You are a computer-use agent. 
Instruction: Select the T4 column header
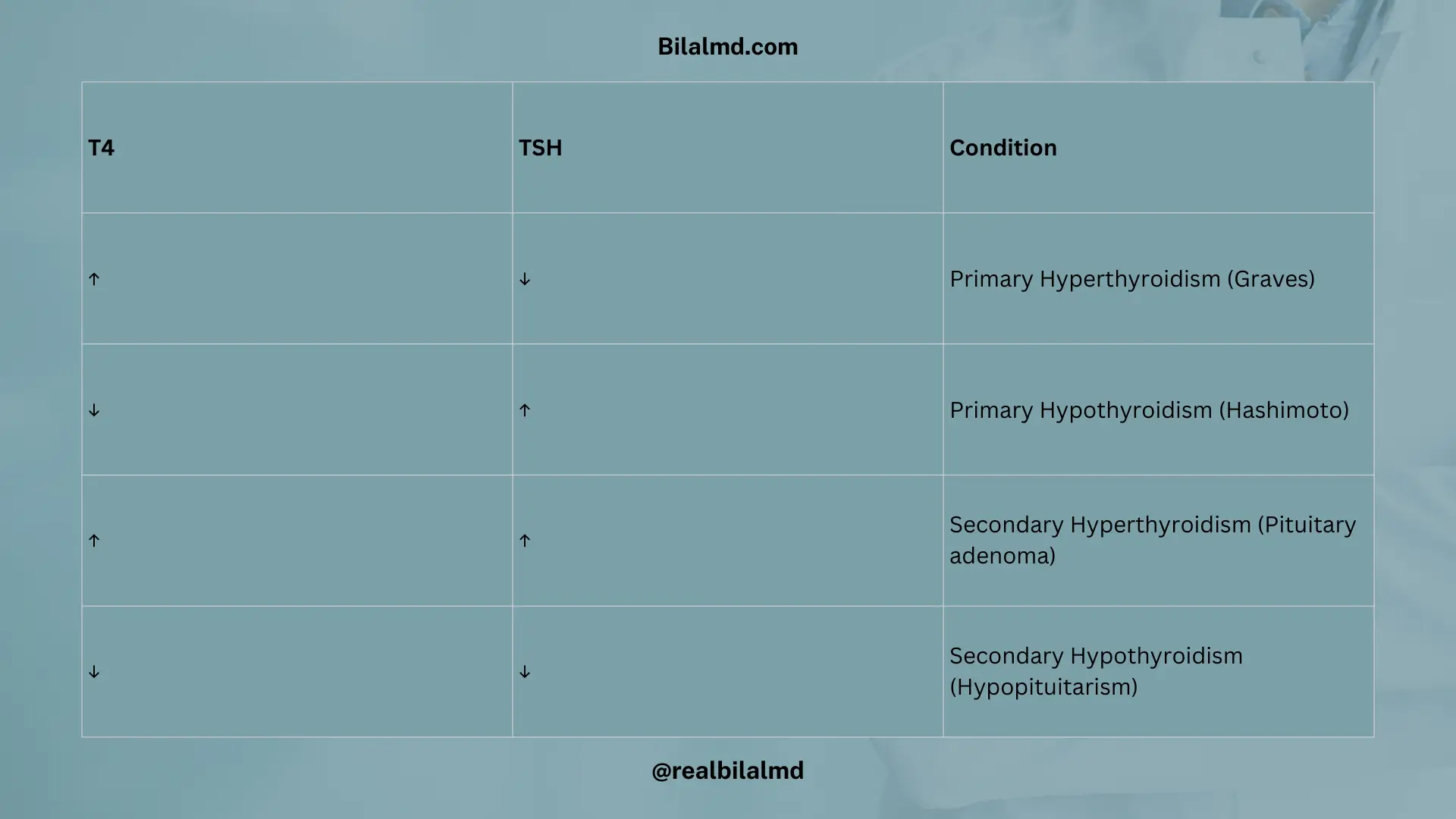click(101, 148)
